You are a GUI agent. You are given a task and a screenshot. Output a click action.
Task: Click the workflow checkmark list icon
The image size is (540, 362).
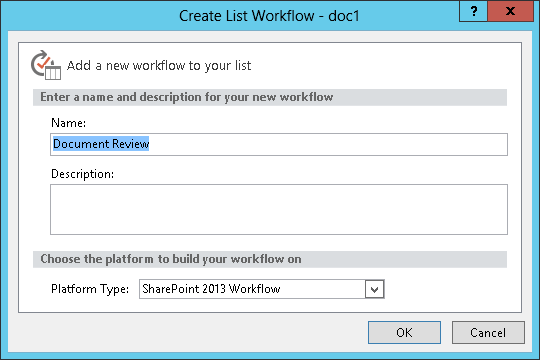[46, 65]
